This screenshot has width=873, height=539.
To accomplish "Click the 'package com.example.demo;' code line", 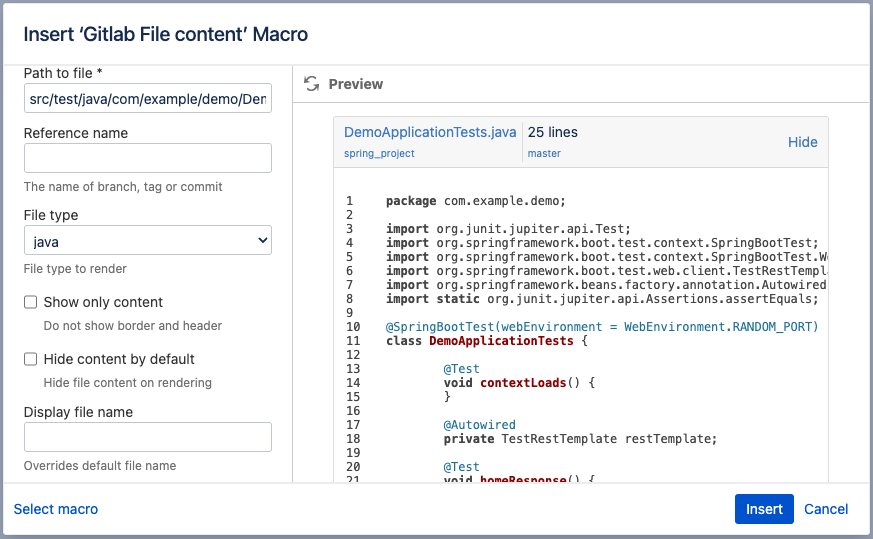I will click(476, 201).
